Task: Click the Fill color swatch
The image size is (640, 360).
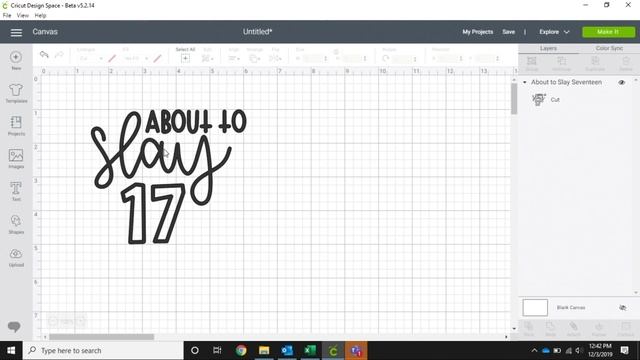Action: click(x=158, y=59)
